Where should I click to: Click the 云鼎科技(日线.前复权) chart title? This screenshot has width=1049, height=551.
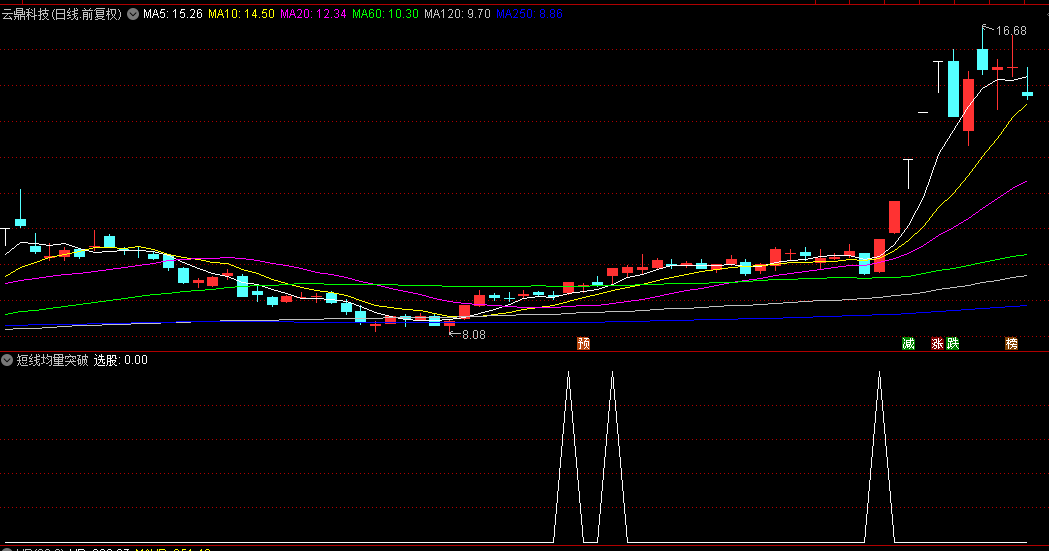click(x=62, y=15)
